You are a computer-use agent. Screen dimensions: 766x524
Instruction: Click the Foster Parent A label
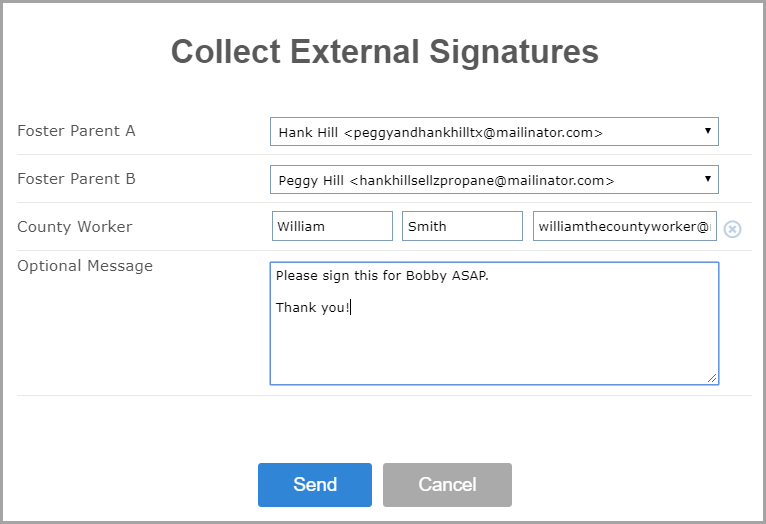pyautogui.click(x=76, y=131)
